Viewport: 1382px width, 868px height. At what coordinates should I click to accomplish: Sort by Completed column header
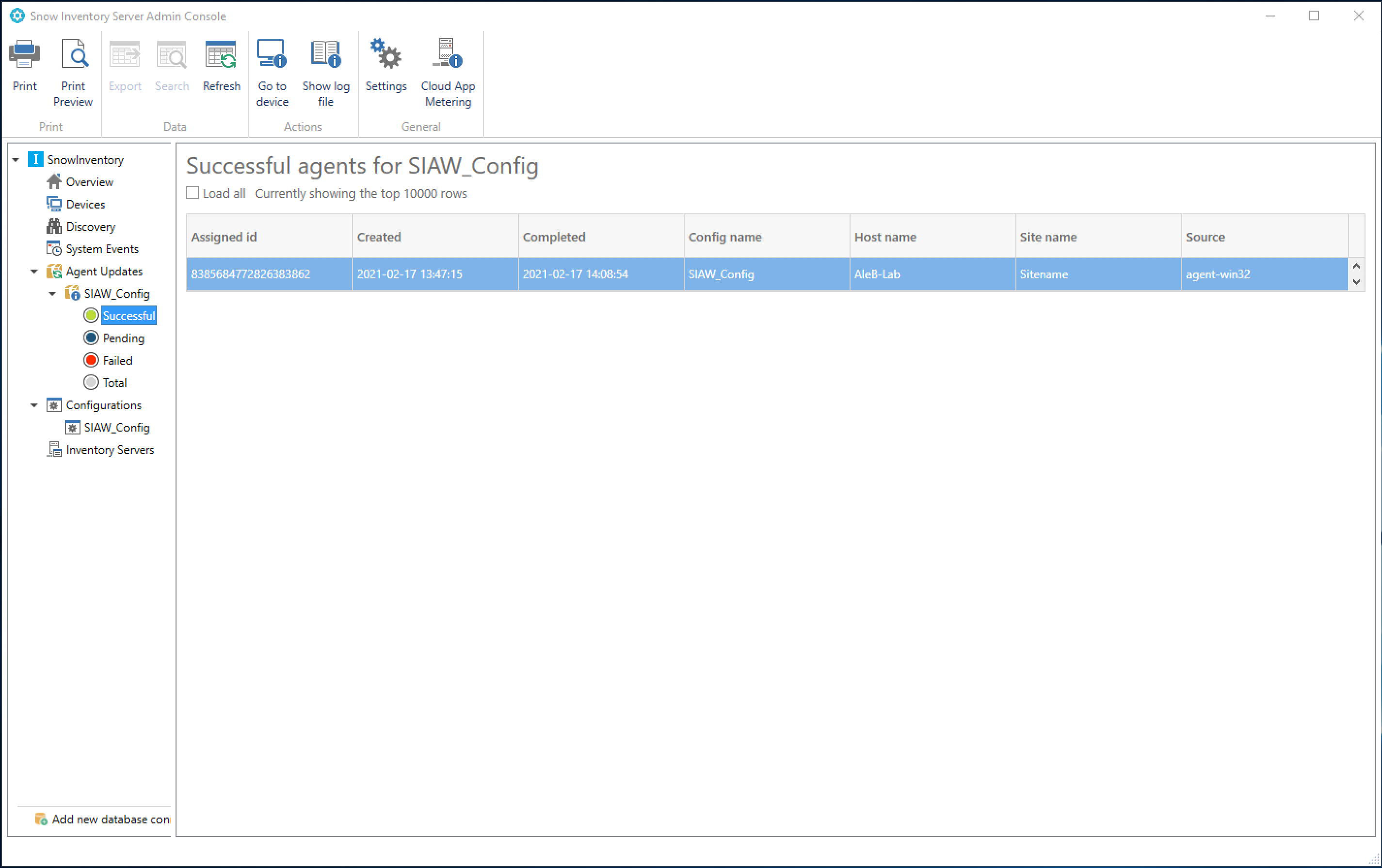click(x=601, y=237)
